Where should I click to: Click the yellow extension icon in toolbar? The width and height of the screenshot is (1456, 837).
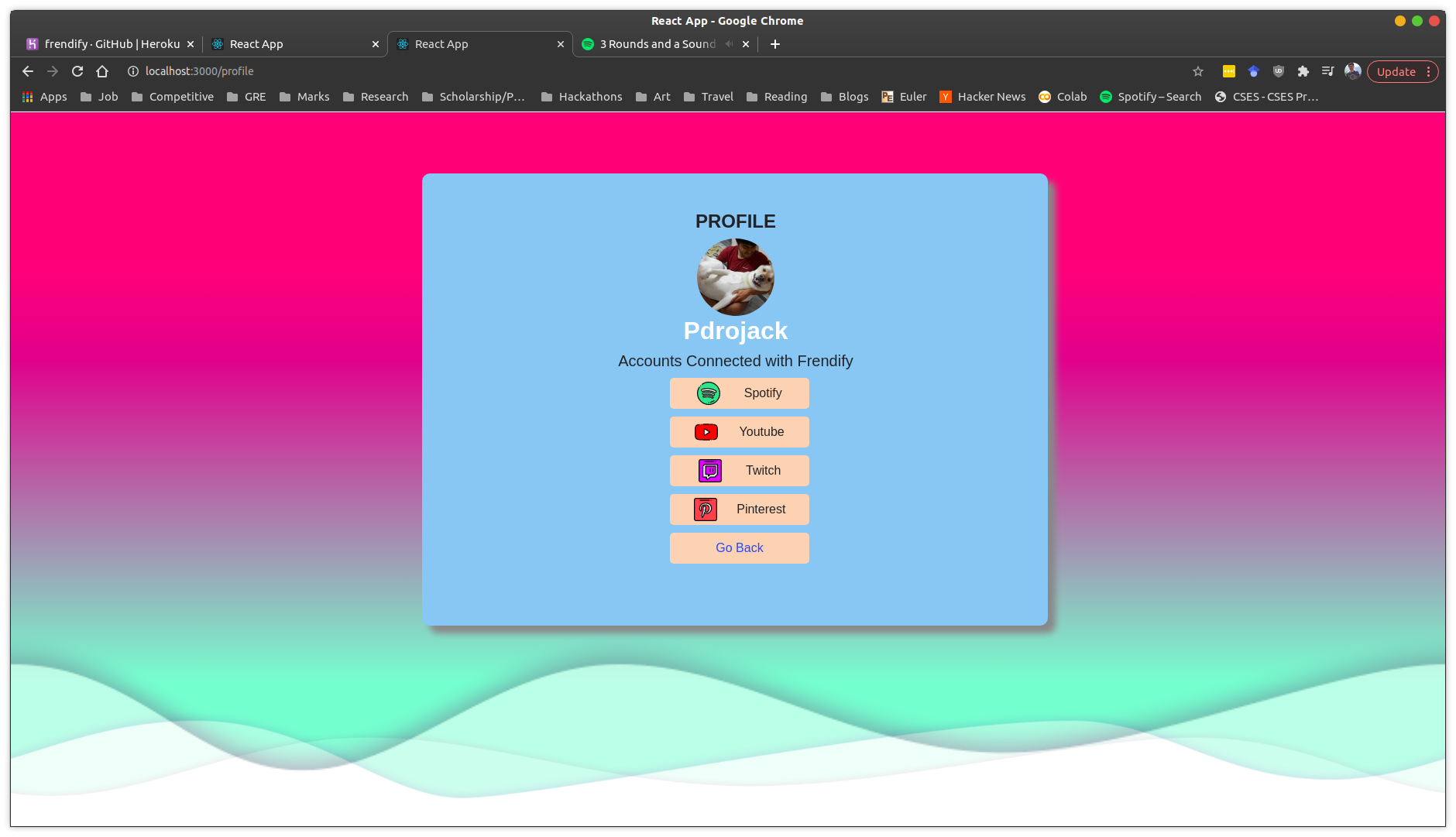1229,71
